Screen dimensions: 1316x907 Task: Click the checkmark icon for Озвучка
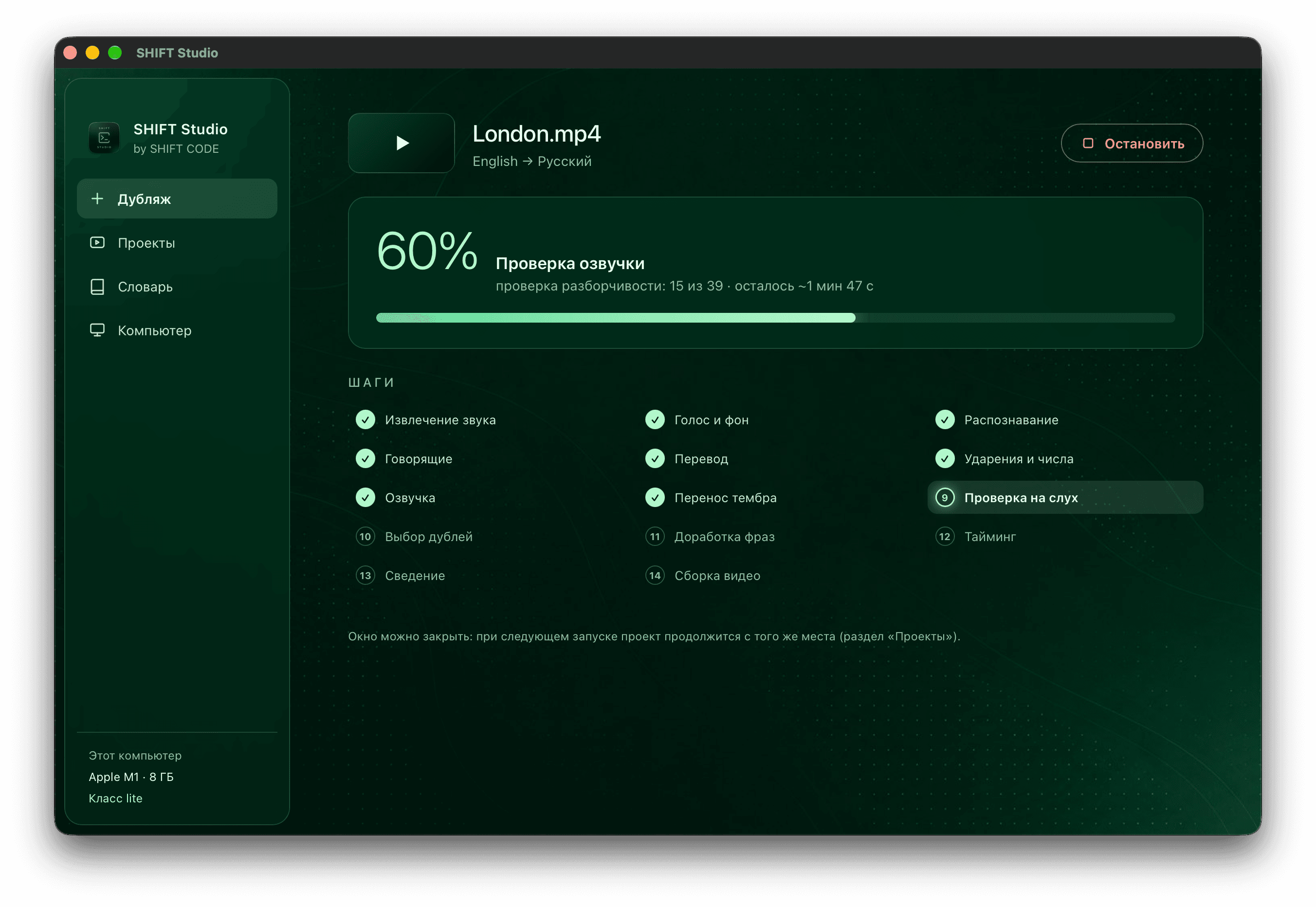(x=366, y=498)
